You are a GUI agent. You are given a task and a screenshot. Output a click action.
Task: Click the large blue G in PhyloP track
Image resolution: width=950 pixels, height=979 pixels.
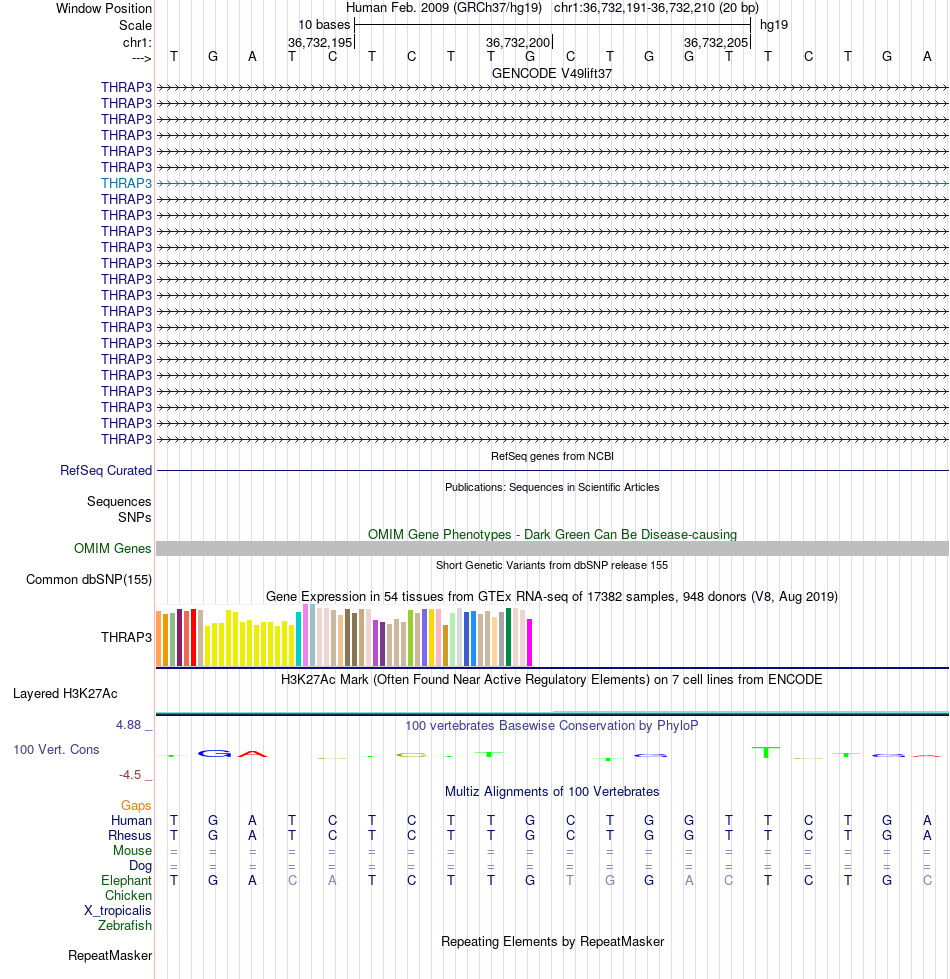(x=214, y=754)
